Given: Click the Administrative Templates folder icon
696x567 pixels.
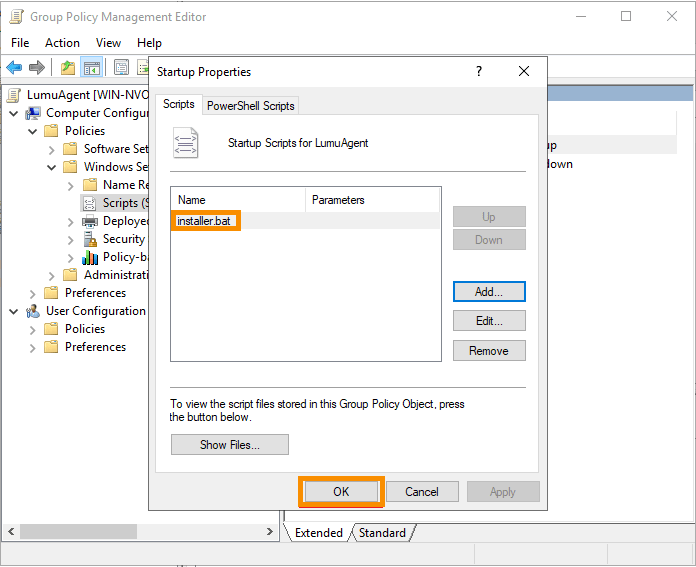Looking at the screenshot, I should (x=70, y=275).
